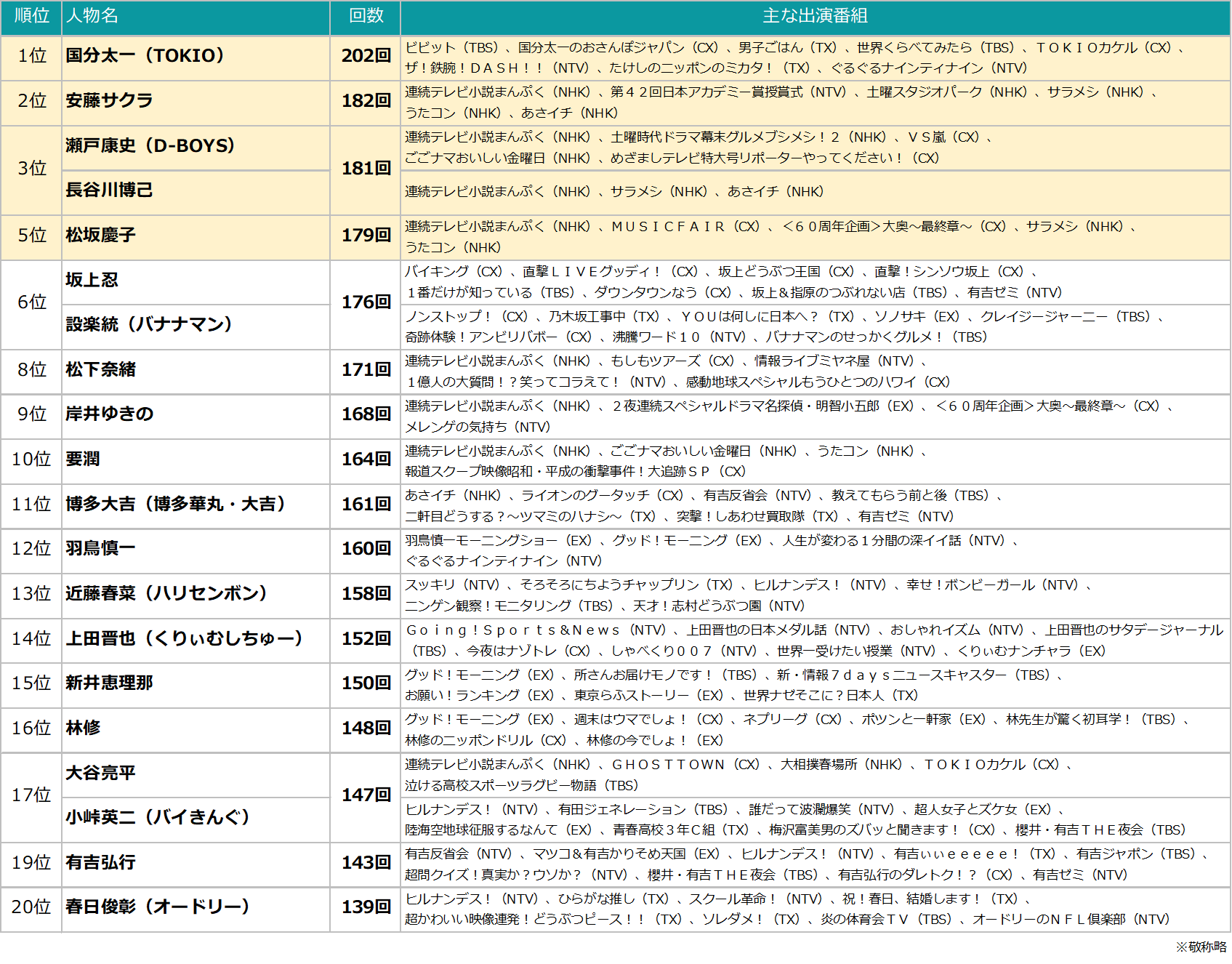The image size is (1232, 964).
Task: Select 瀬戸康史（D-BOYS） in the name column
Action: tap(150, 146)
